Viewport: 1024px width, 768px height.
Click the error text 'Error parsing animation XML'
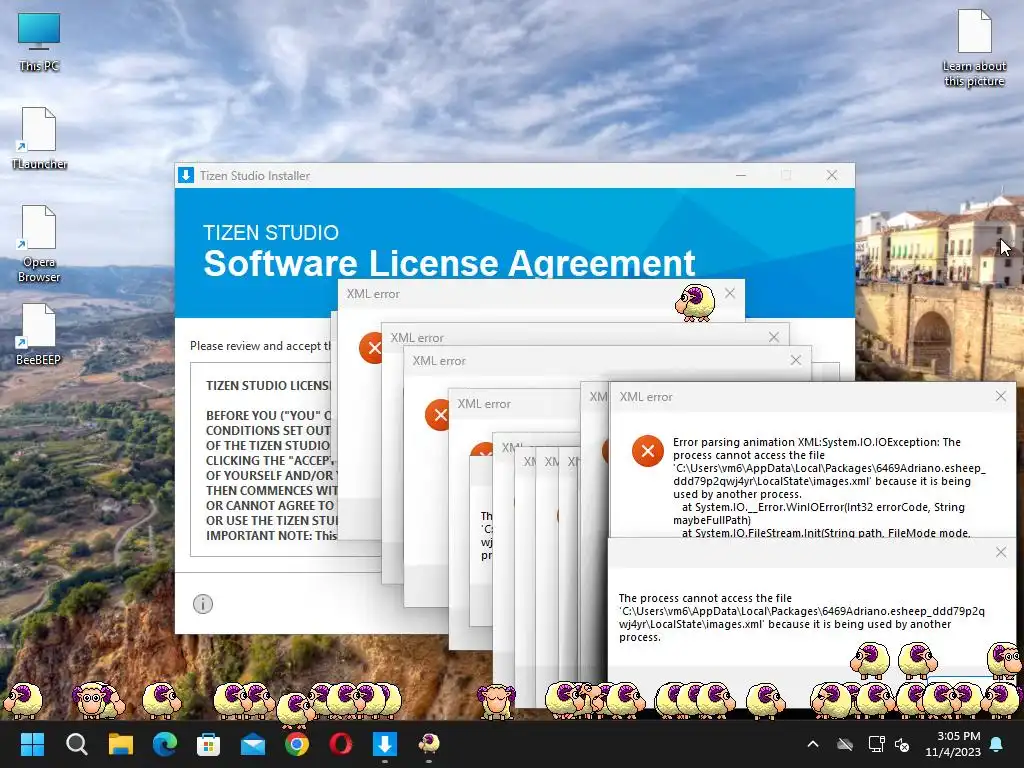(734, 442)
